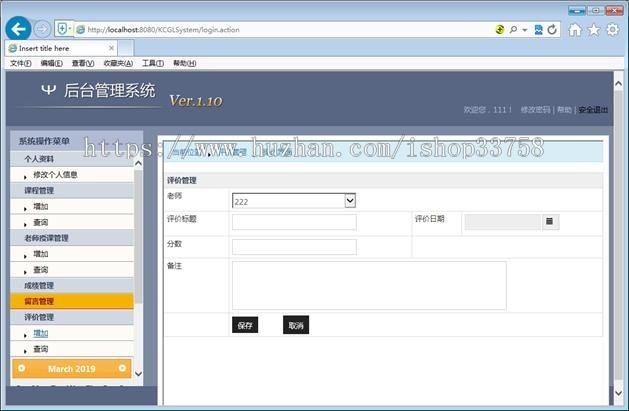Click the 评价日期 date field

point(503,222)
